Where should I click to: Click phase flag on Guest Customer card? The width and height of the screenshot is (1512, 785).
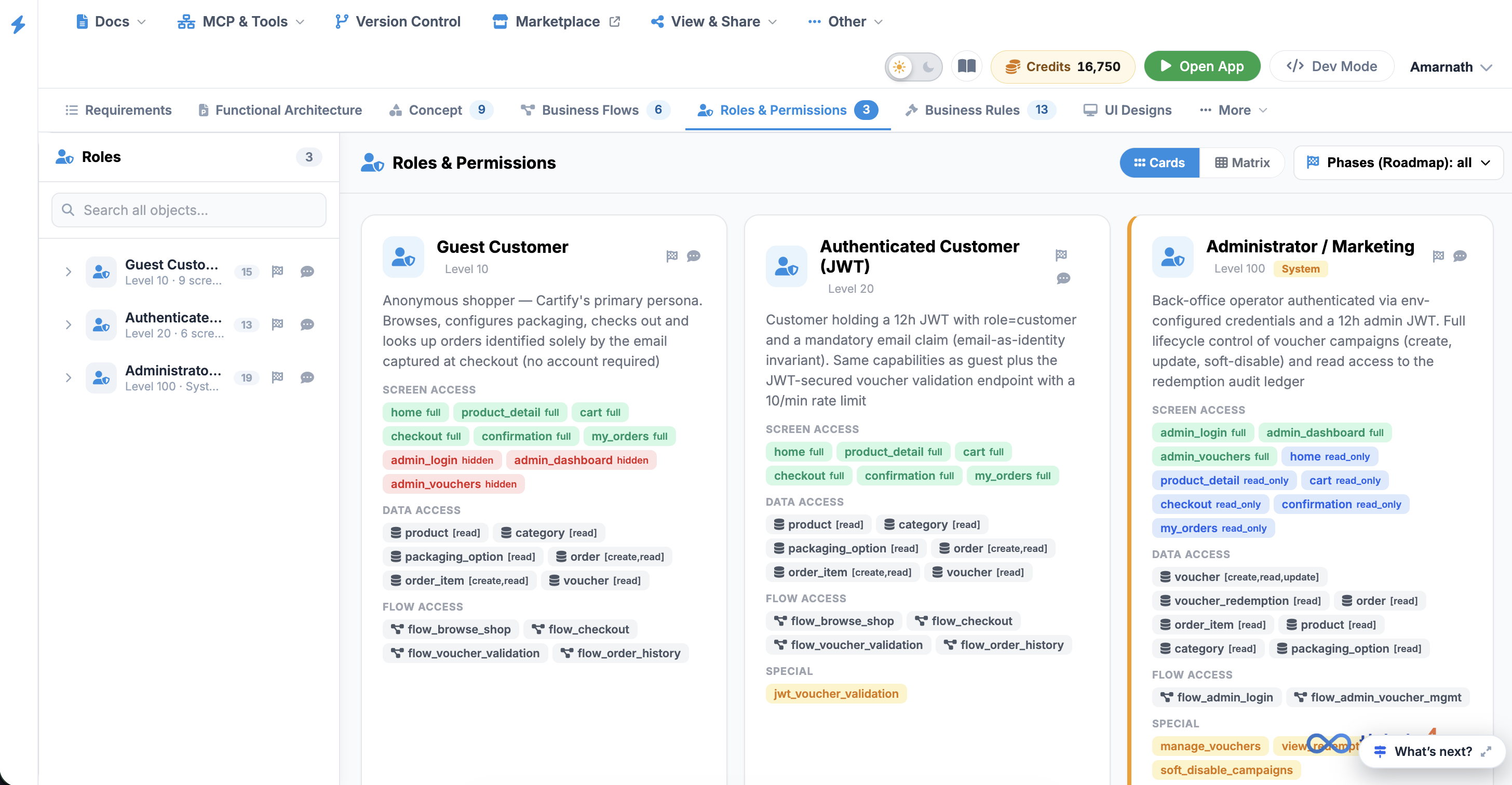click(672, 256)
